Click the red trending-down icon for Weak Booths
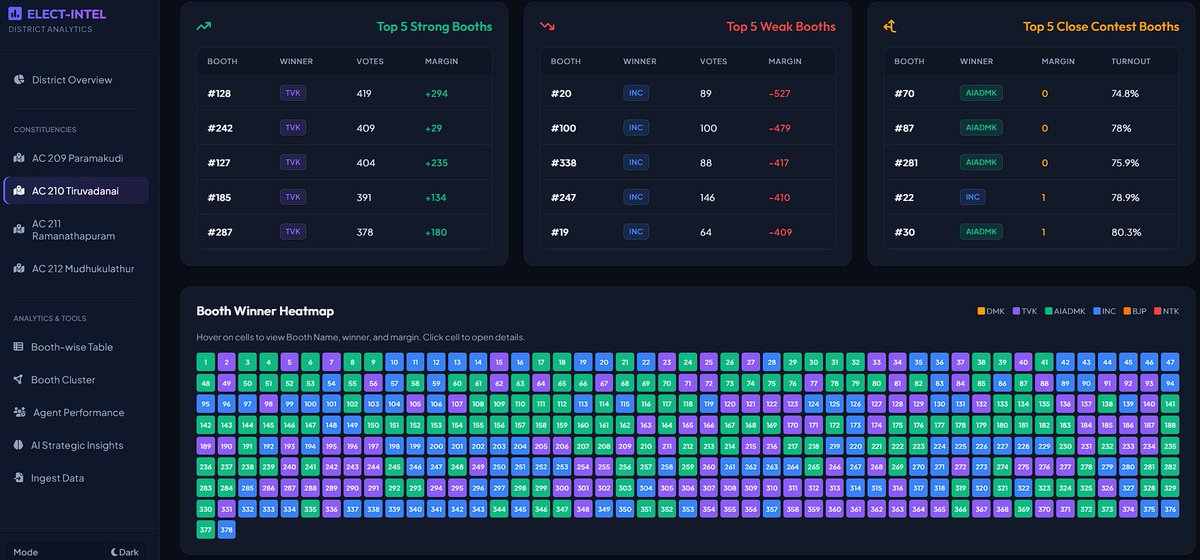 (x=547, y=26)
